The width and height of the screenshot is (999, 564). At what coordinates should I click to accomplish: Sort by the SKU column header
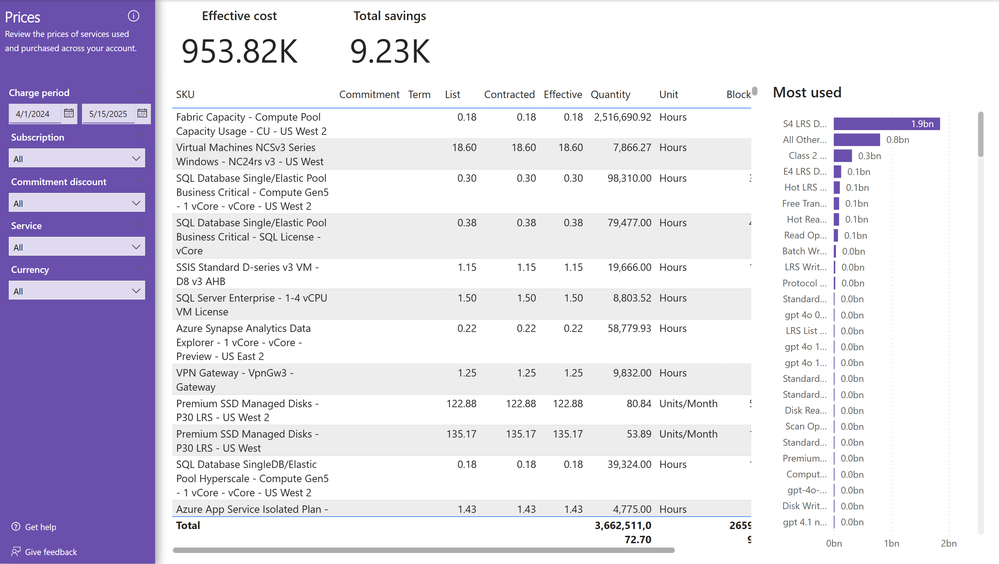point(185,94)
